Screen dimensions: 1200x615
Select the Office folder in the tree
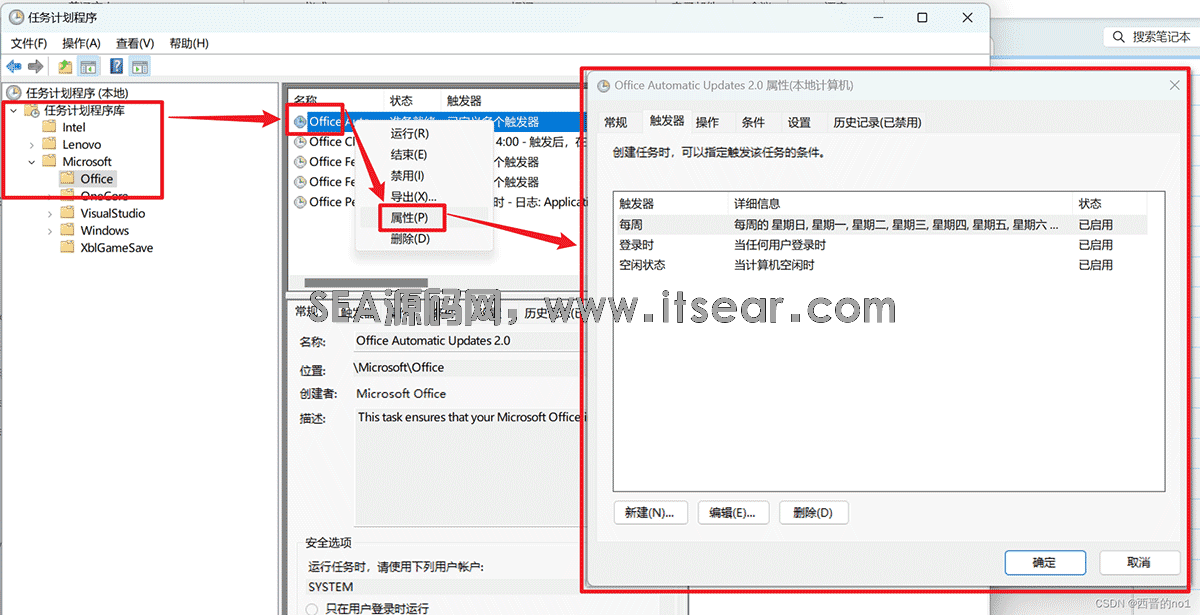coord(97,179)
